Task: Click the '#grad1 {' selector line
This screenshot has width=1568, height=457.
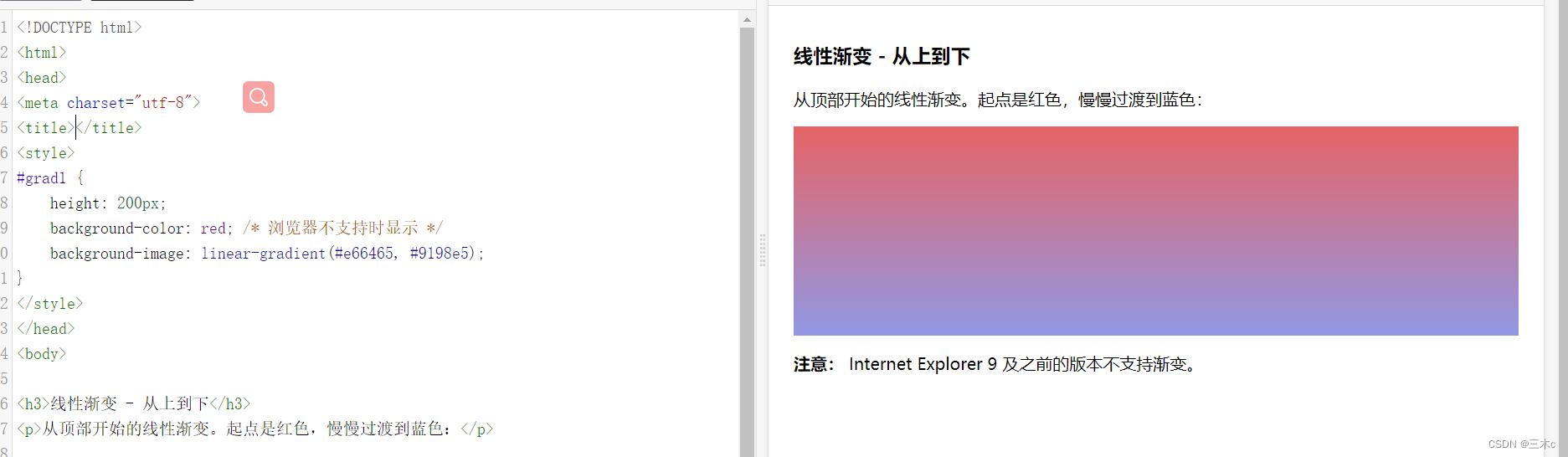Action: pos(50,178)
